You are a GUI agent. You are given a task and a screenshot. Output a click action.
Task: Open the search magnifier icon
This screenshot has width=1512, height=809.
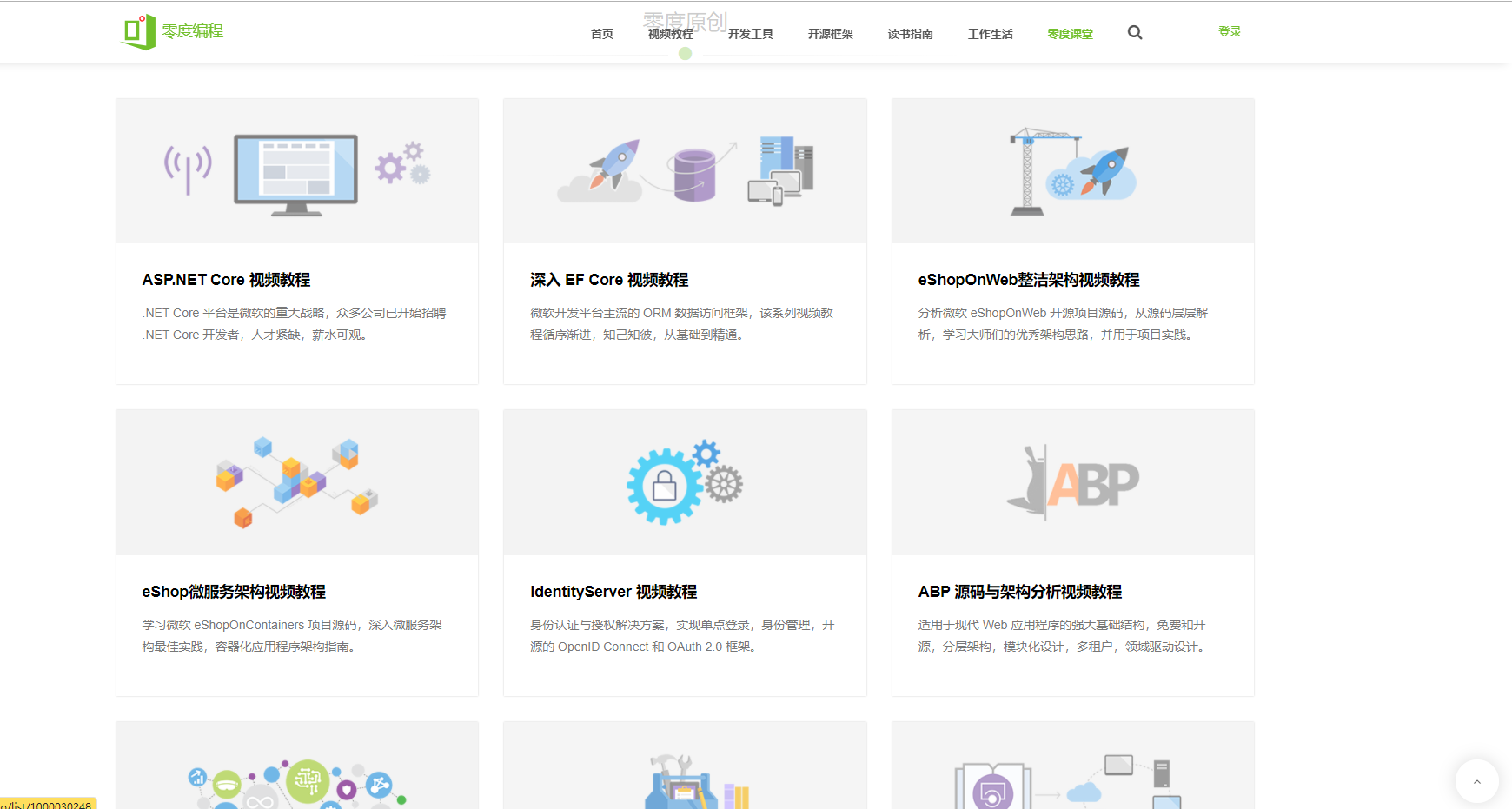click(1135, 33)
